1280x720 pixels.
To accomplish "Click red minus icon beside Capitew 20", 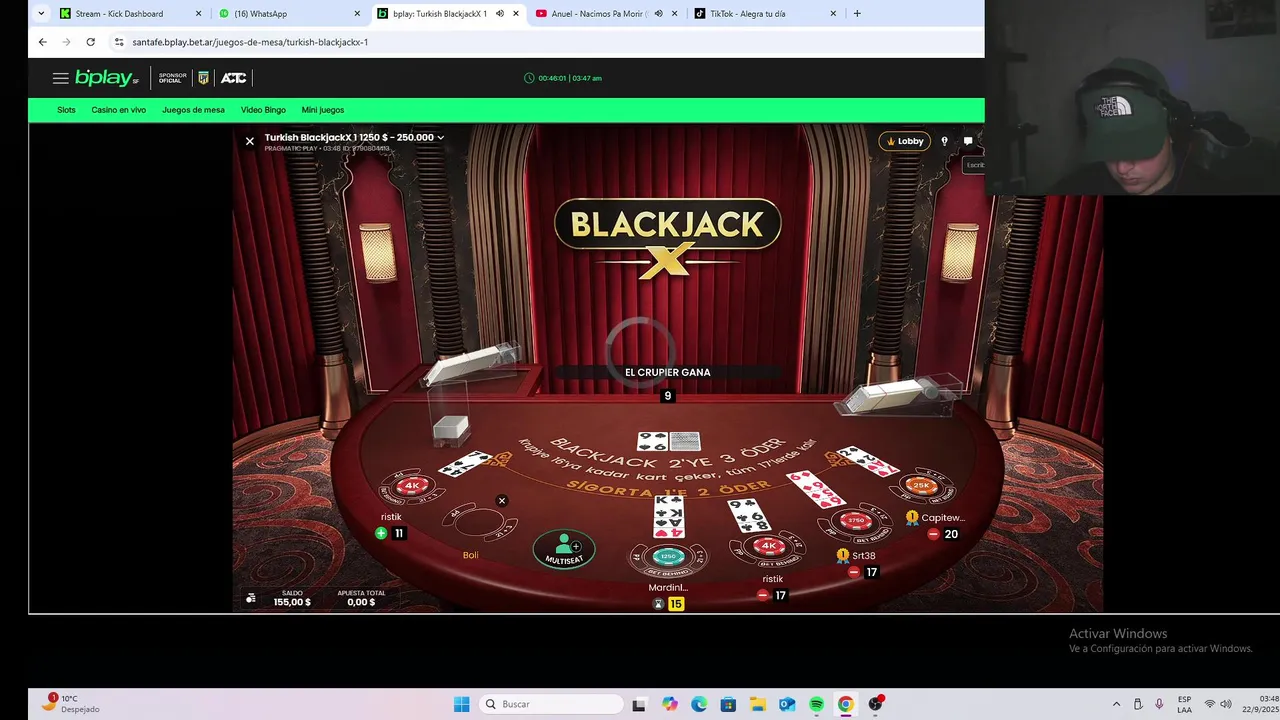I will [x=933, y=534].
